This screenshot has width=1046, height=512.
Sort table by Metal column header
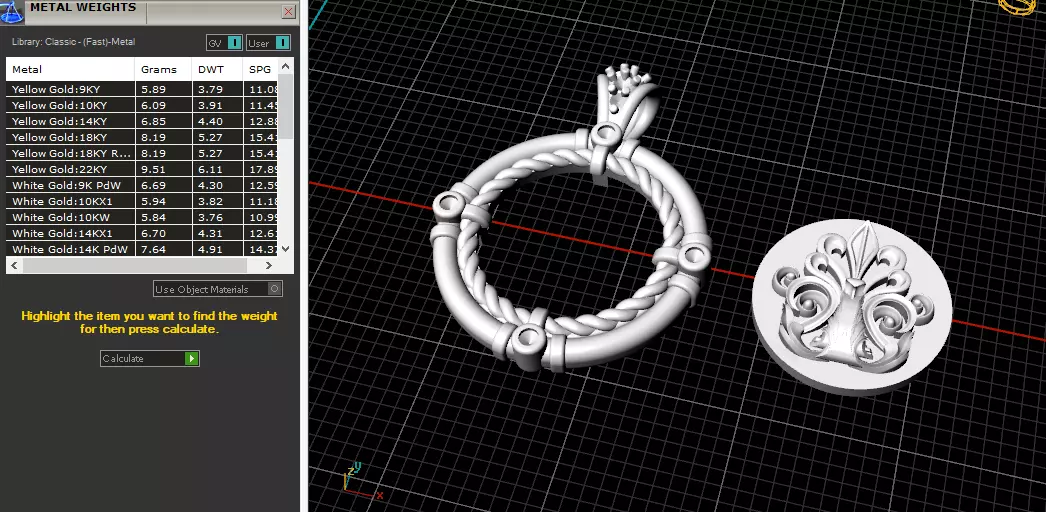[x=71, y=69]
